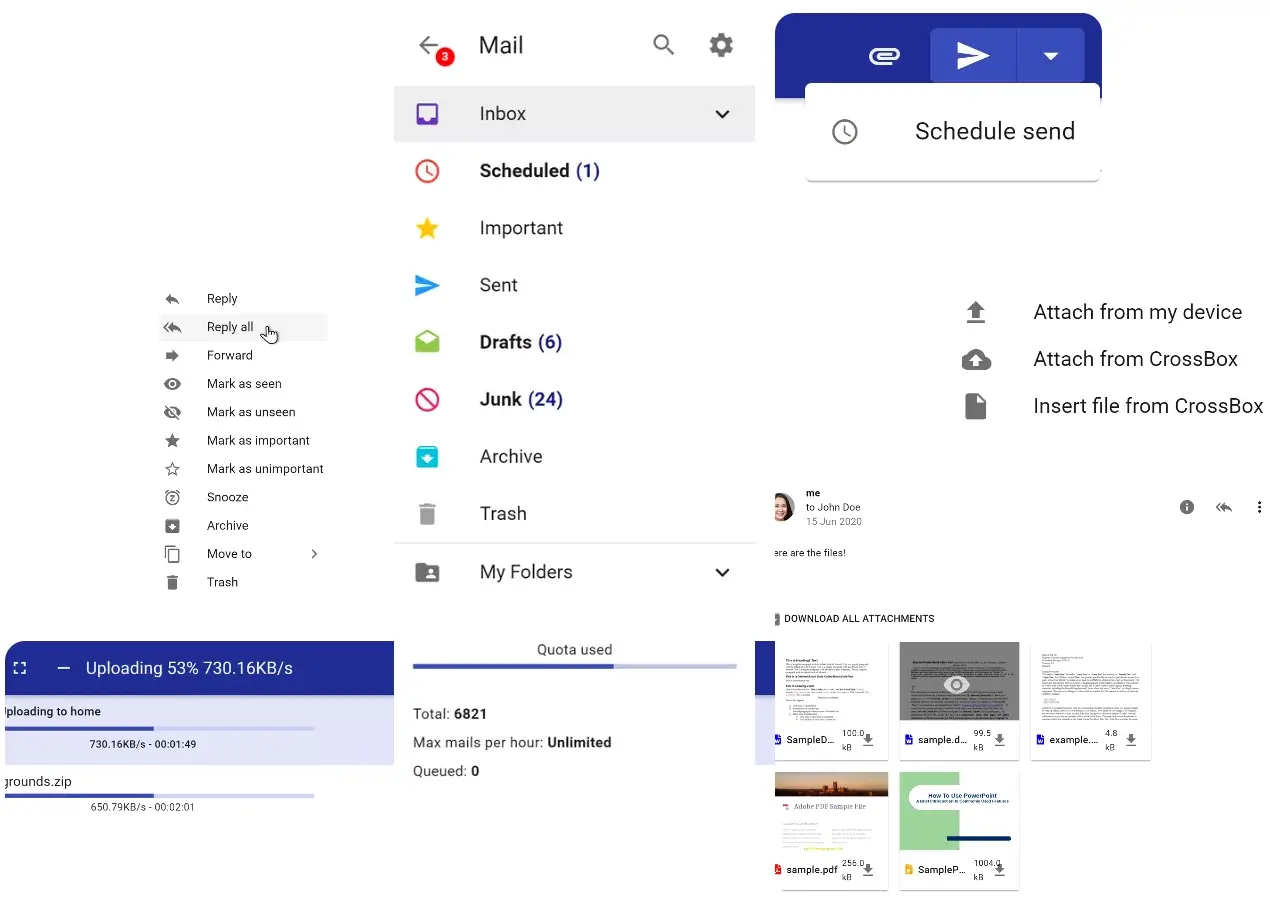1270x900 pixels.
Task: Open mail search magnifier icon
Action: [x=664, y=45]
